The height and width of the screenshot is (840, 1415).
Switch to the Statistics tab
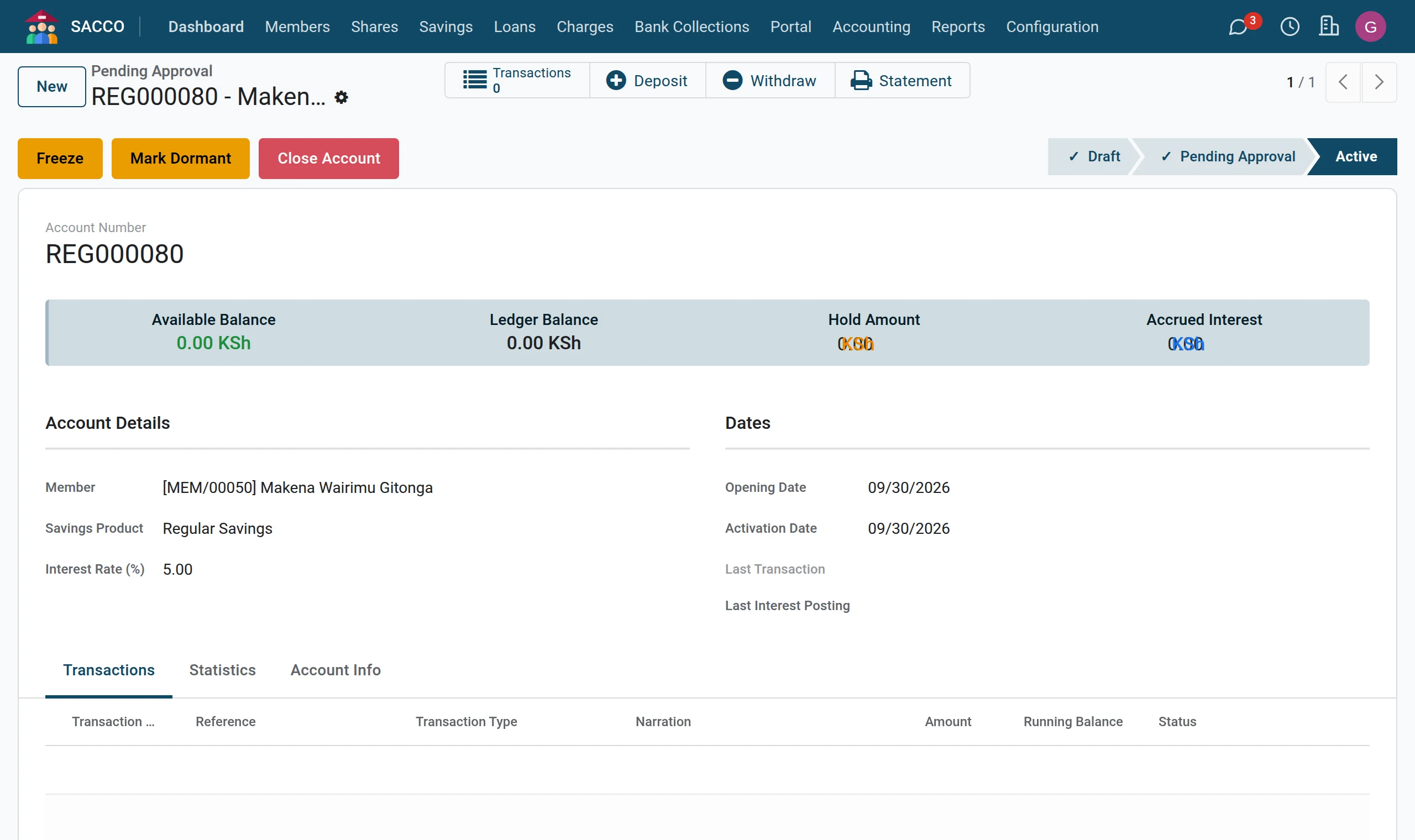(222, 670)
